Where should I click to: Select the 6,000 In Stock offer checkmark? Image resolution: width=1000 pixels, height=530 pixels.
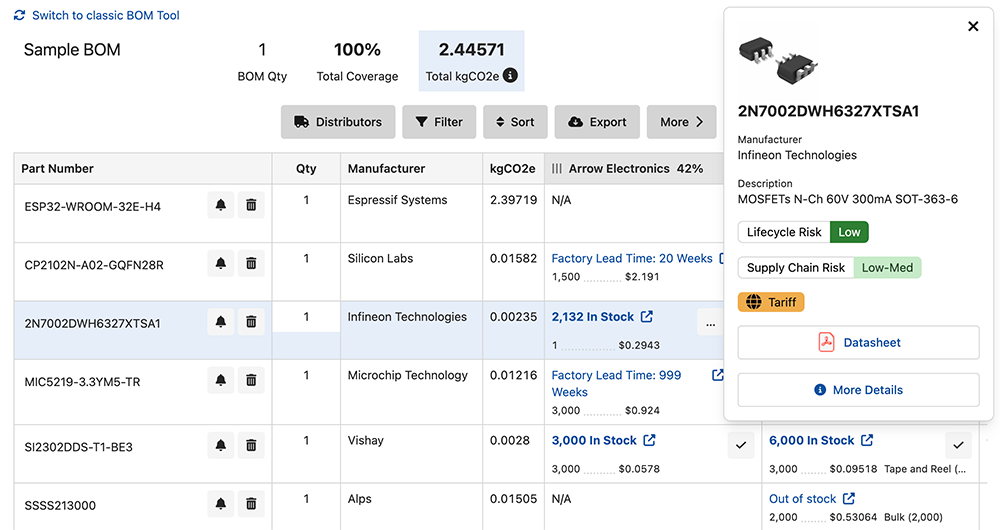(959, 445)
